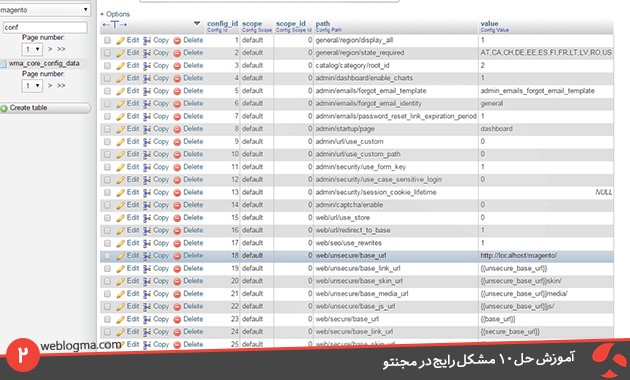This screenshot has height=380, width=630.
Task: Open the column options dropdown arrow in header
Action: [x=197, y=24]
